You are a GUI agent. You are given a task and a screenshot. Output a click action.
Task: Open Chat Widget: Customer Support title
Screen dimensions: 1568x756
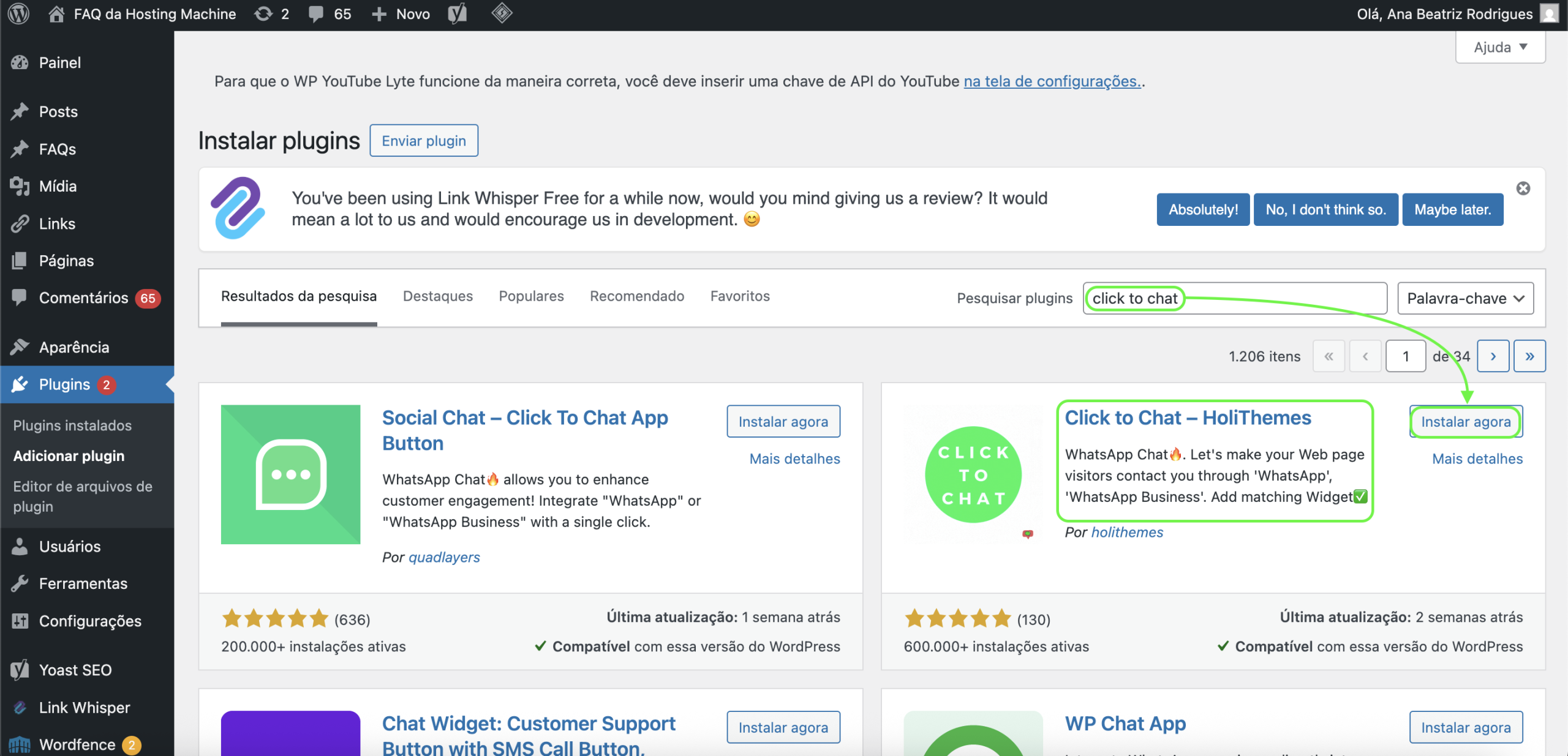coord(529,735)
